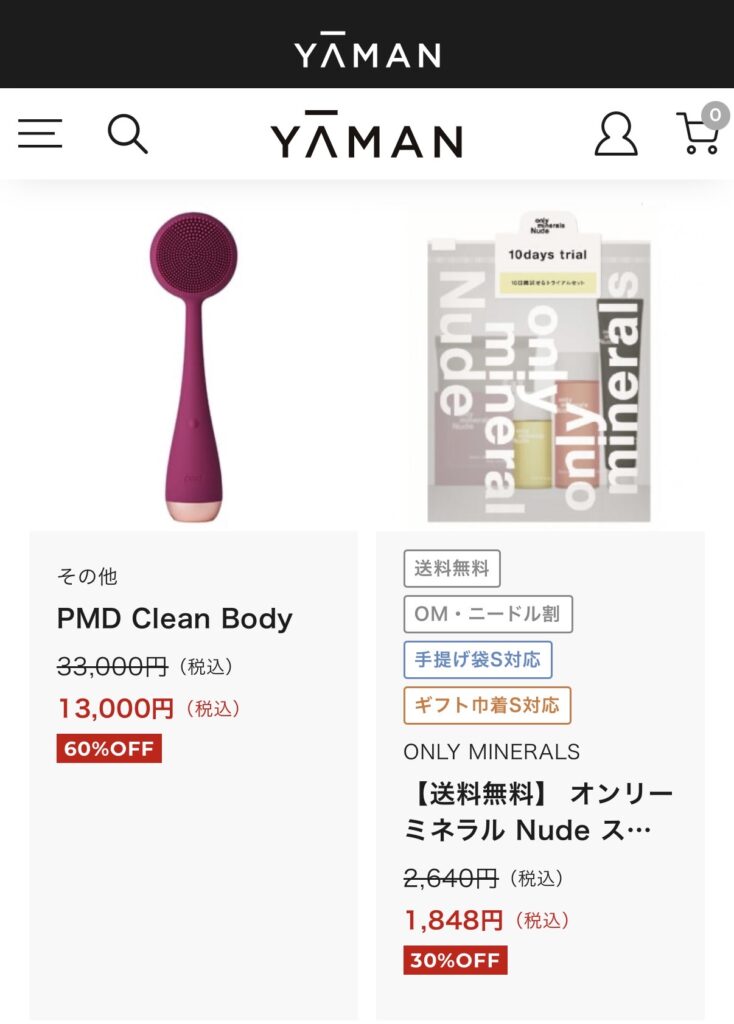Viewport: 734px width, 1024px height.
Task: Click the 60%OFF discount badge
Action: (109, 748)
